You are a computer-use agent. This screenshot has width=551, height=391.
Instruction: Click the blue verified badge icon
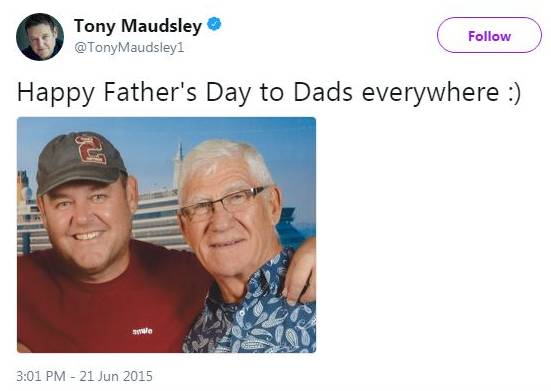coord(214,24)
